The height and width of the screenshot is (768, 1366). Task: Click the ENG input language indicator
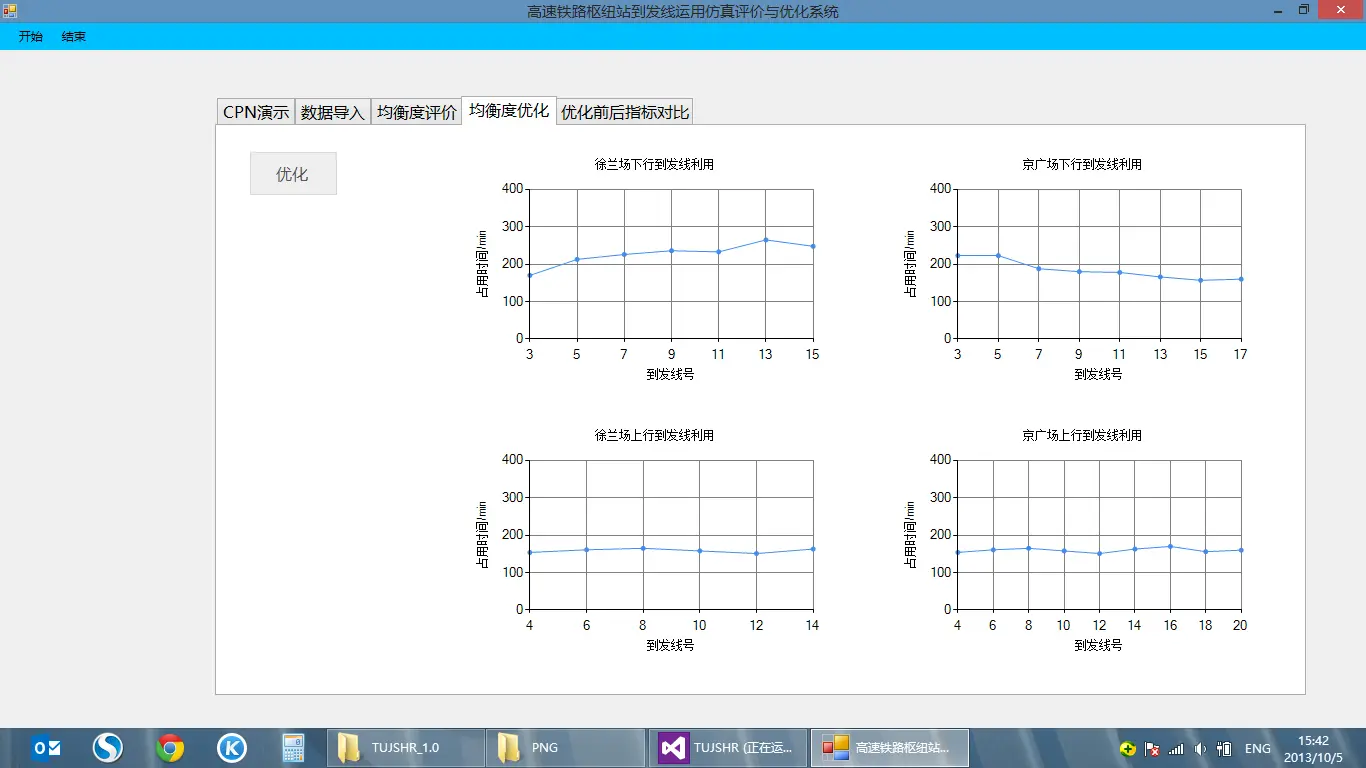pyautogui.click(x=1258, y=749)
